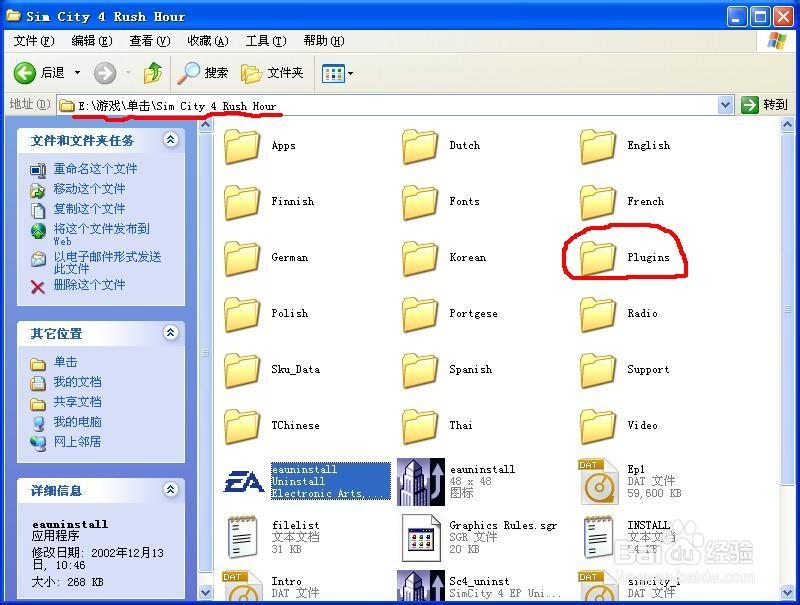Select the Spanish folder icon

[420, 370]
